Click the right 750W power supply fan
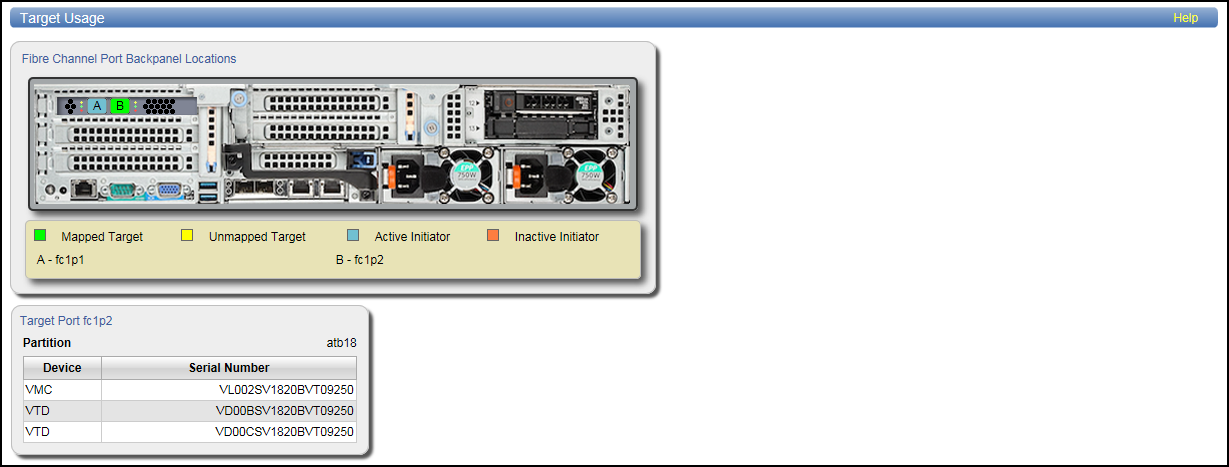 point(589,174)
